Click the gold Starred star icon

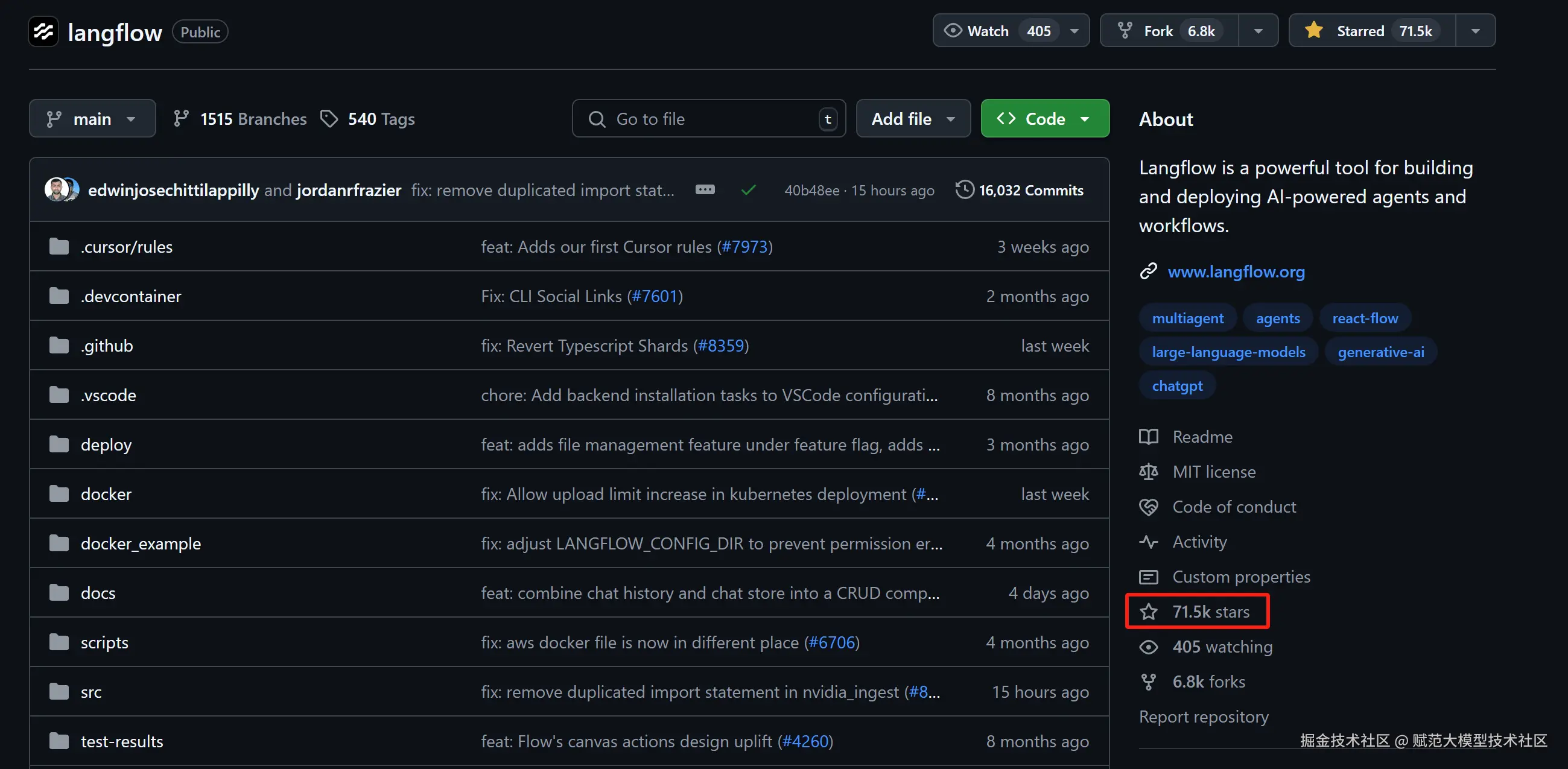point(1313,30)
